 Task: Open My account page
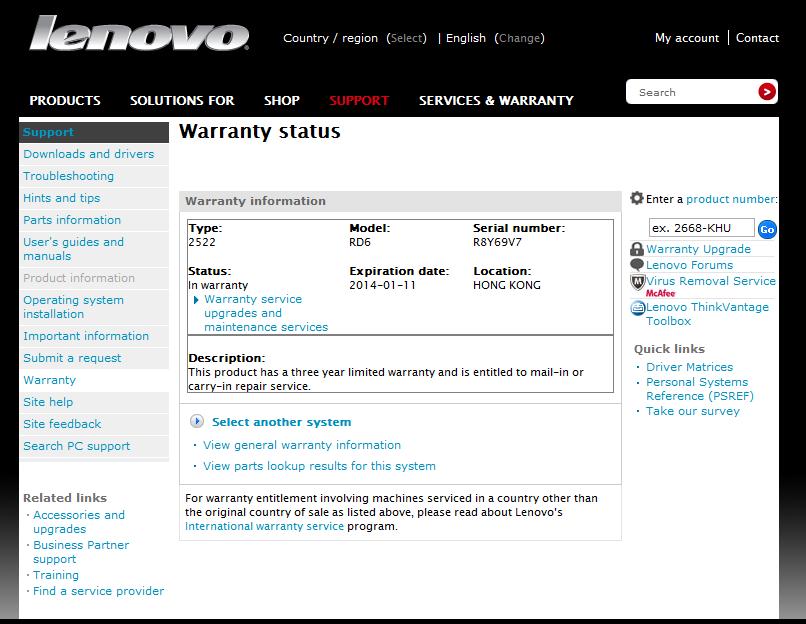pyautogui.click(x=686, y=38)
